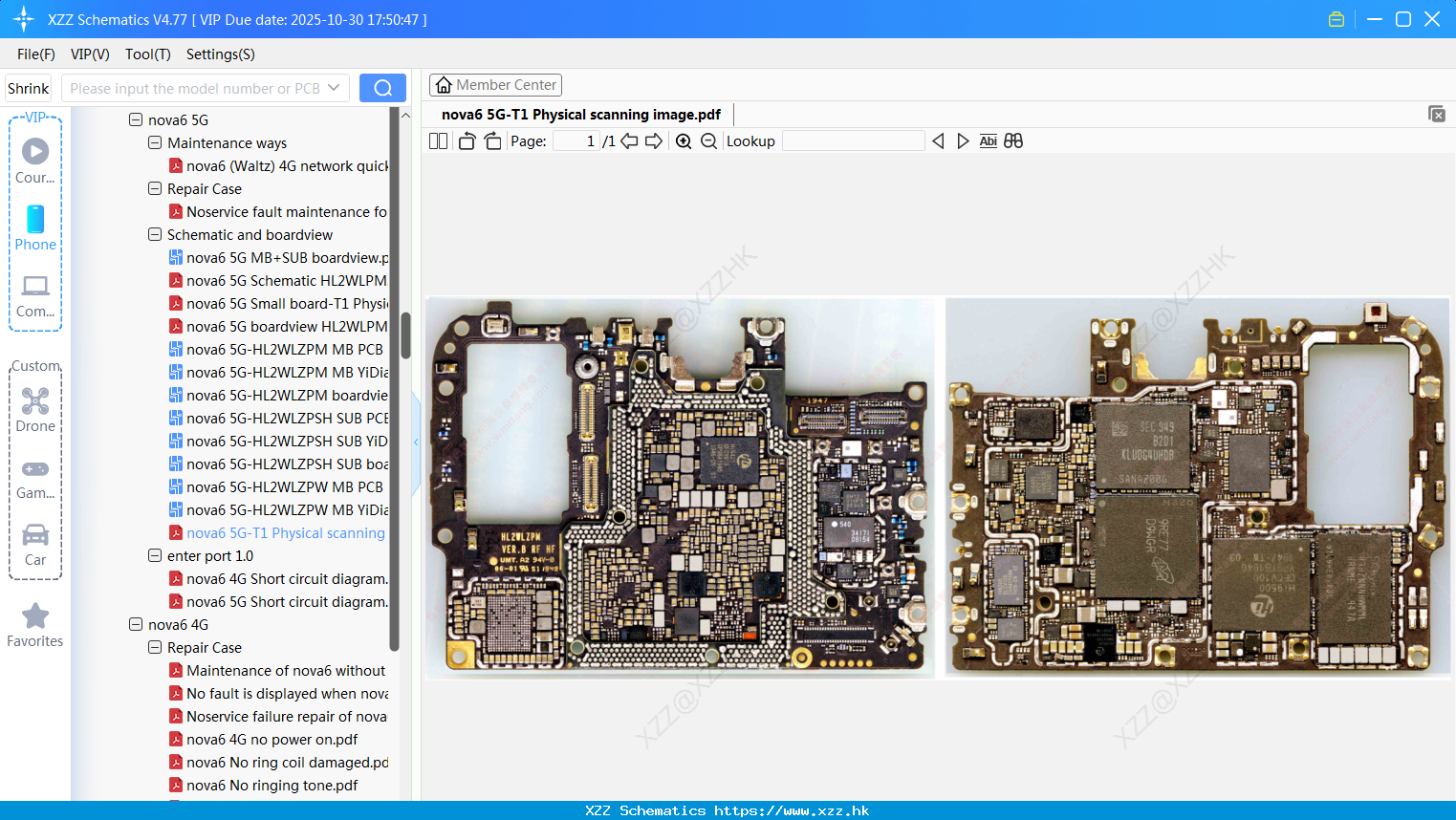The height and width of the screenshot is (820, 1456).
Task: Click the panel collapse handle beside the tree
Action: tap(416, 442)
